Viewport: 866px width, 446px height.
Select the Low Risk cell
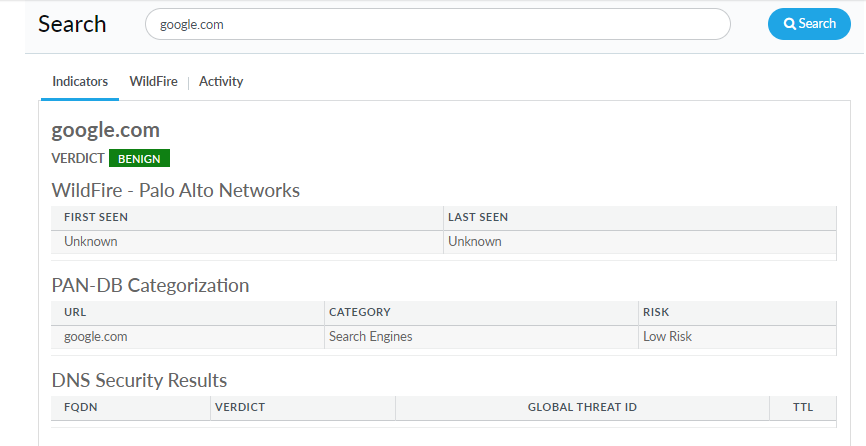(x=667, y=337)
